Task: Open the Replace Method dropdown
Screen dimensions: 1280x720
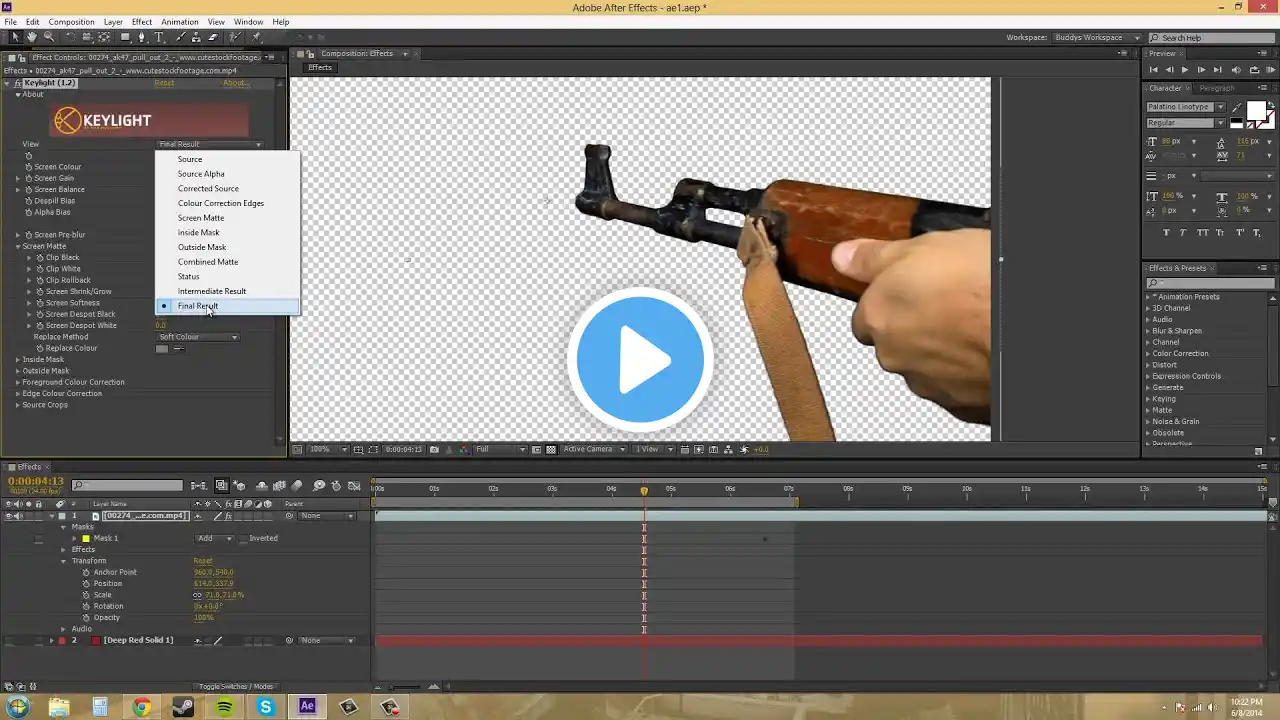Action: (x=198, y=337)
